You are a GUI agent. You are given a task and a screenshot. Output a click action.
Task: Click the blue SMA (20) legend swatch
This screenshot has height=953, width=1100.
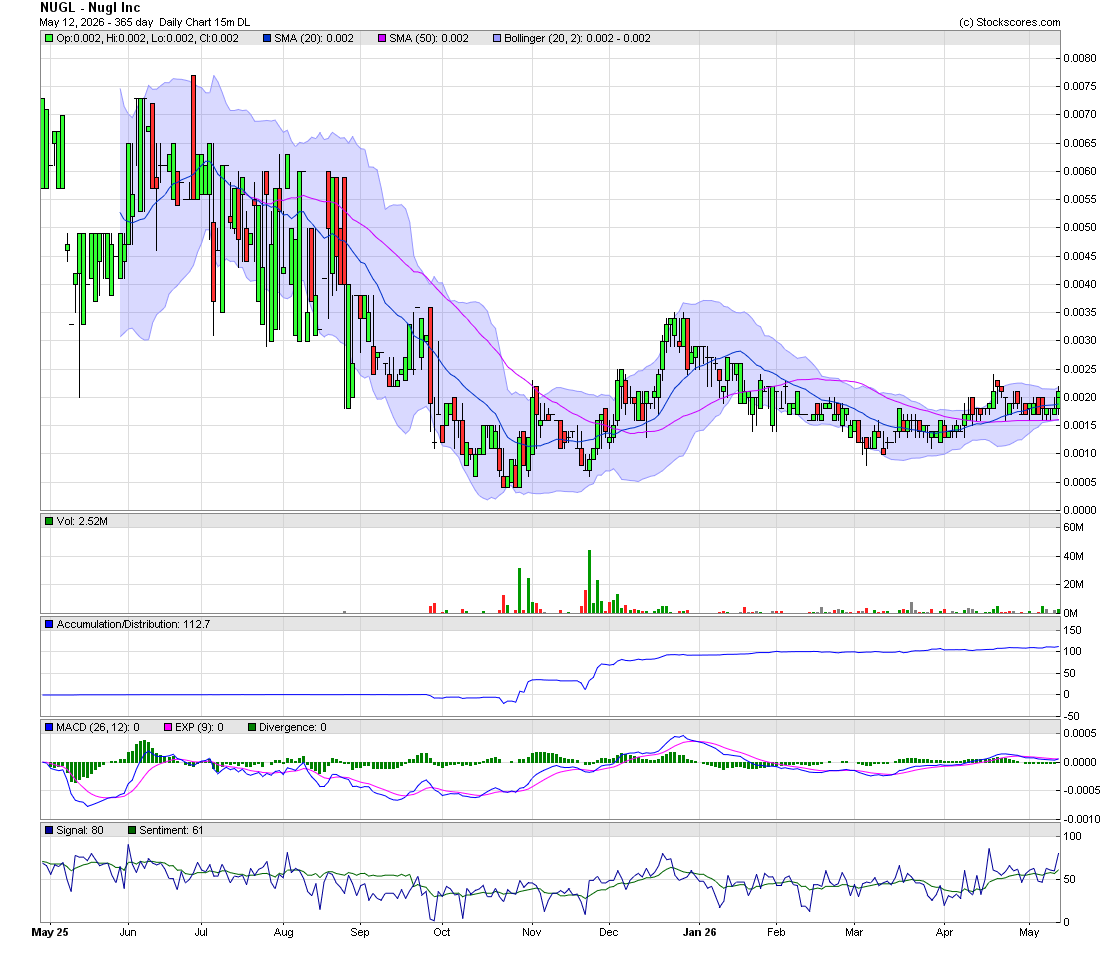pos(267,39)
